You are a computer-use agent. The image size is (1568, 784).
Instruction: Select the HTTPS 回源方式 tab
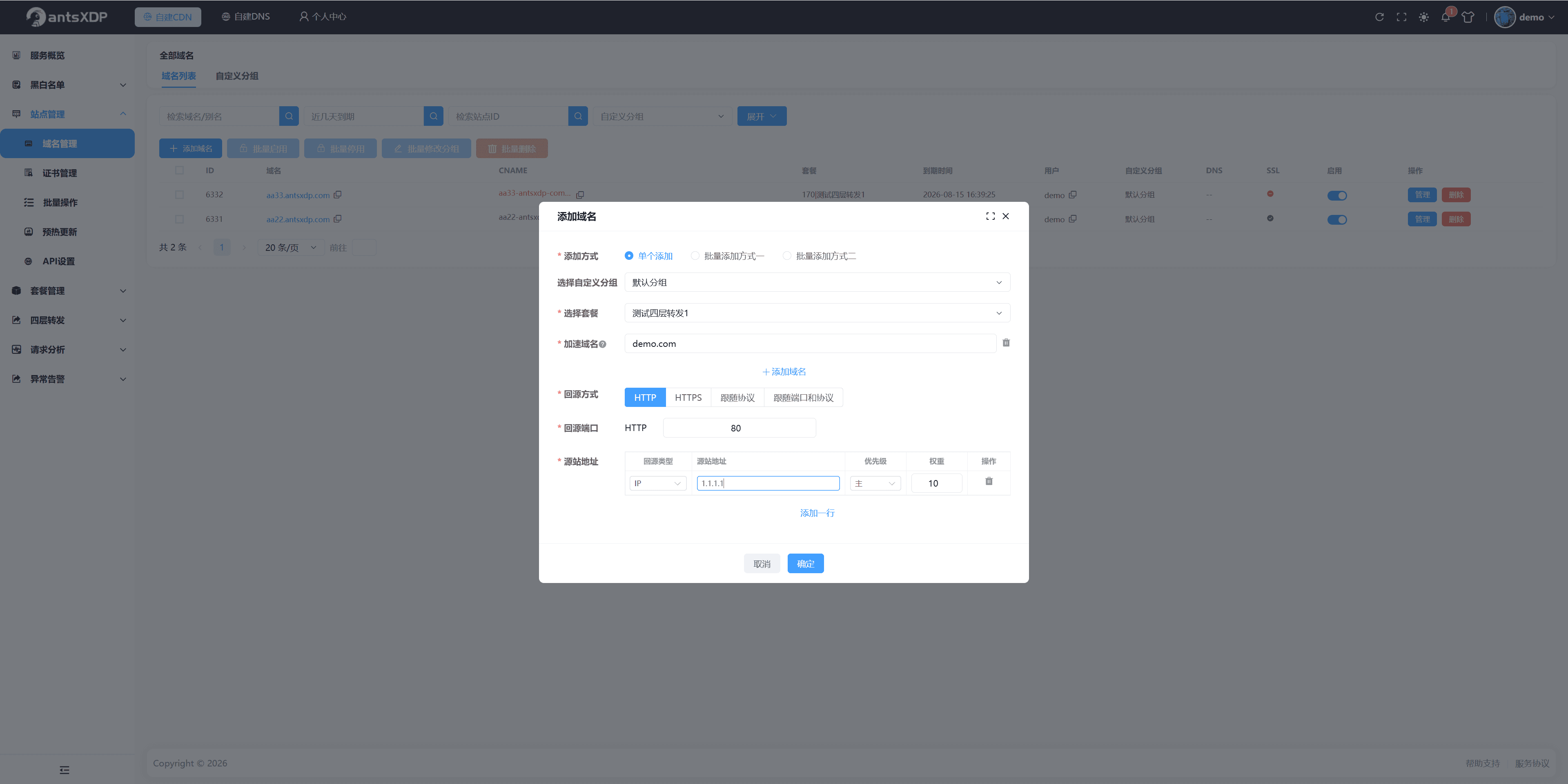[688, 398]
